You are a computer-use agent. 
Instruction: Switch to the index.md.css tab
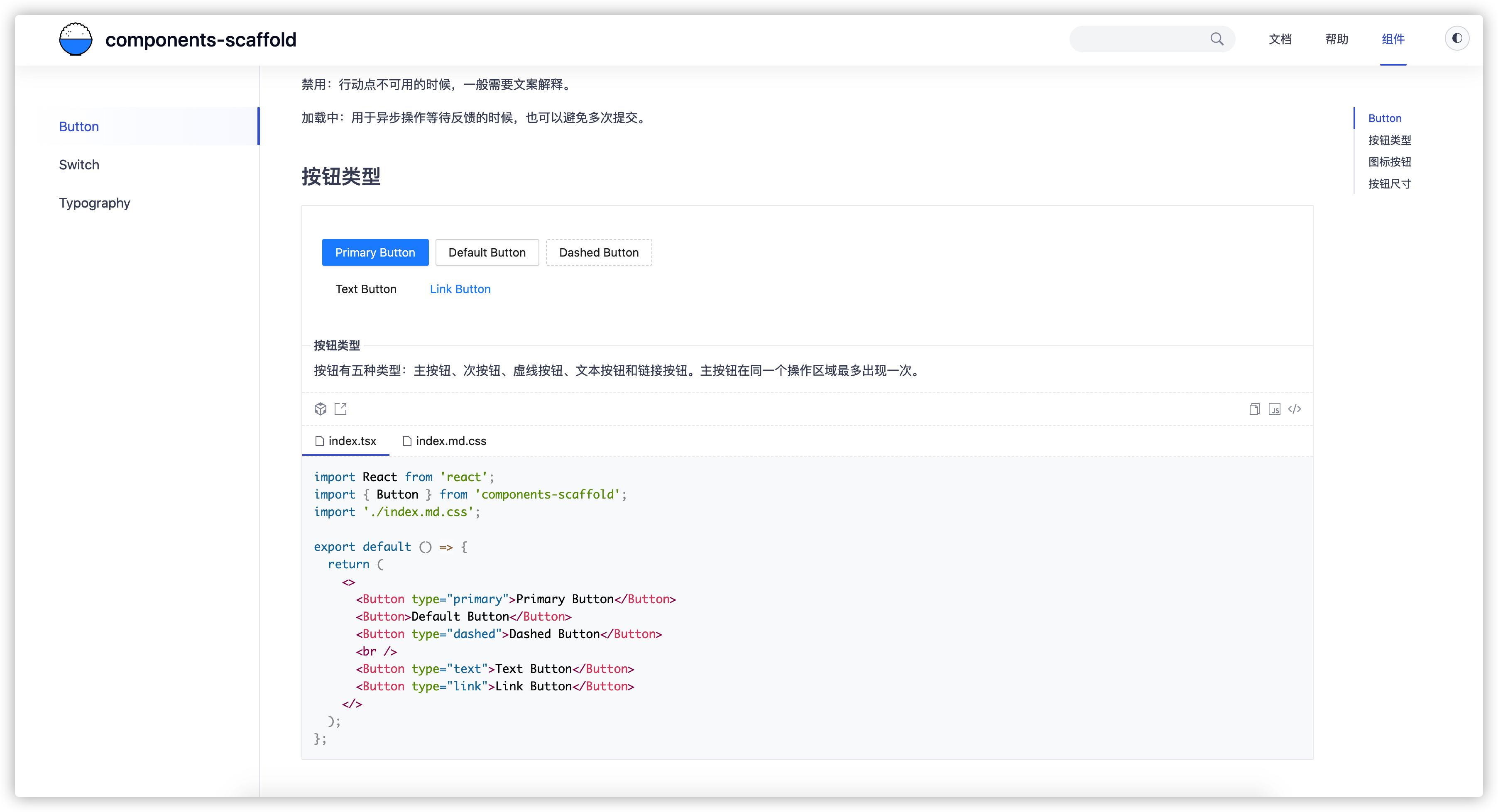(444, 440)
